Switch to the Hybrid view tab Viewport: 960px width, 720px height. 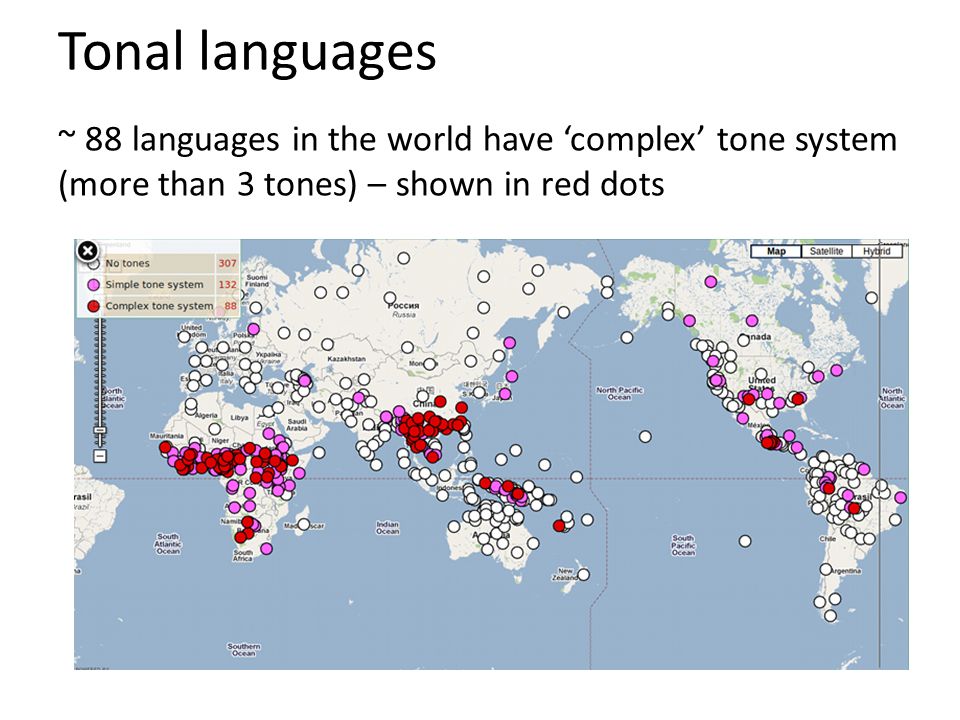877,251
